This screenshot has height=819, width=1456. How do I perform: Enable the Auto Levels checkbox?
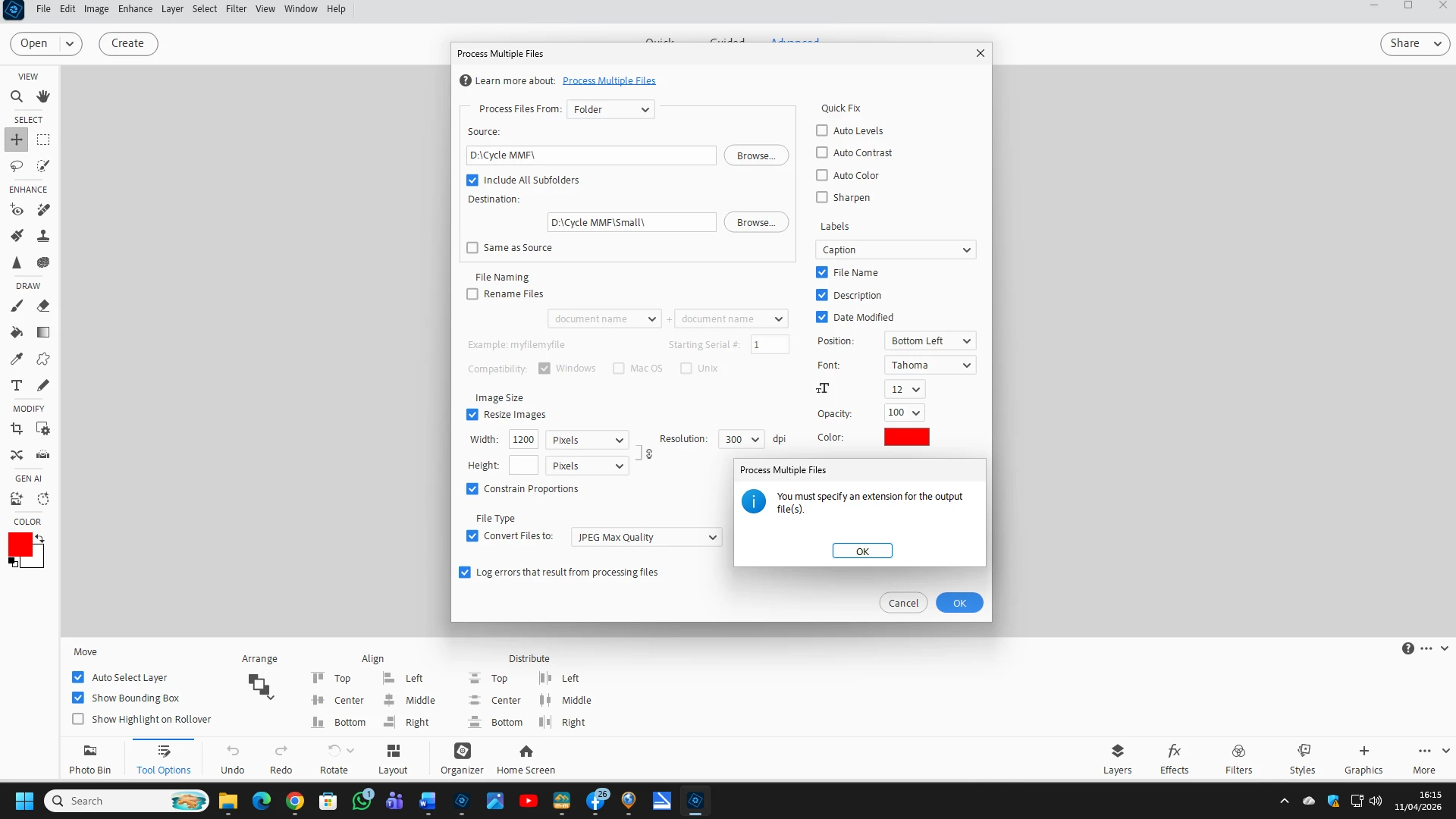click(822, 130)
